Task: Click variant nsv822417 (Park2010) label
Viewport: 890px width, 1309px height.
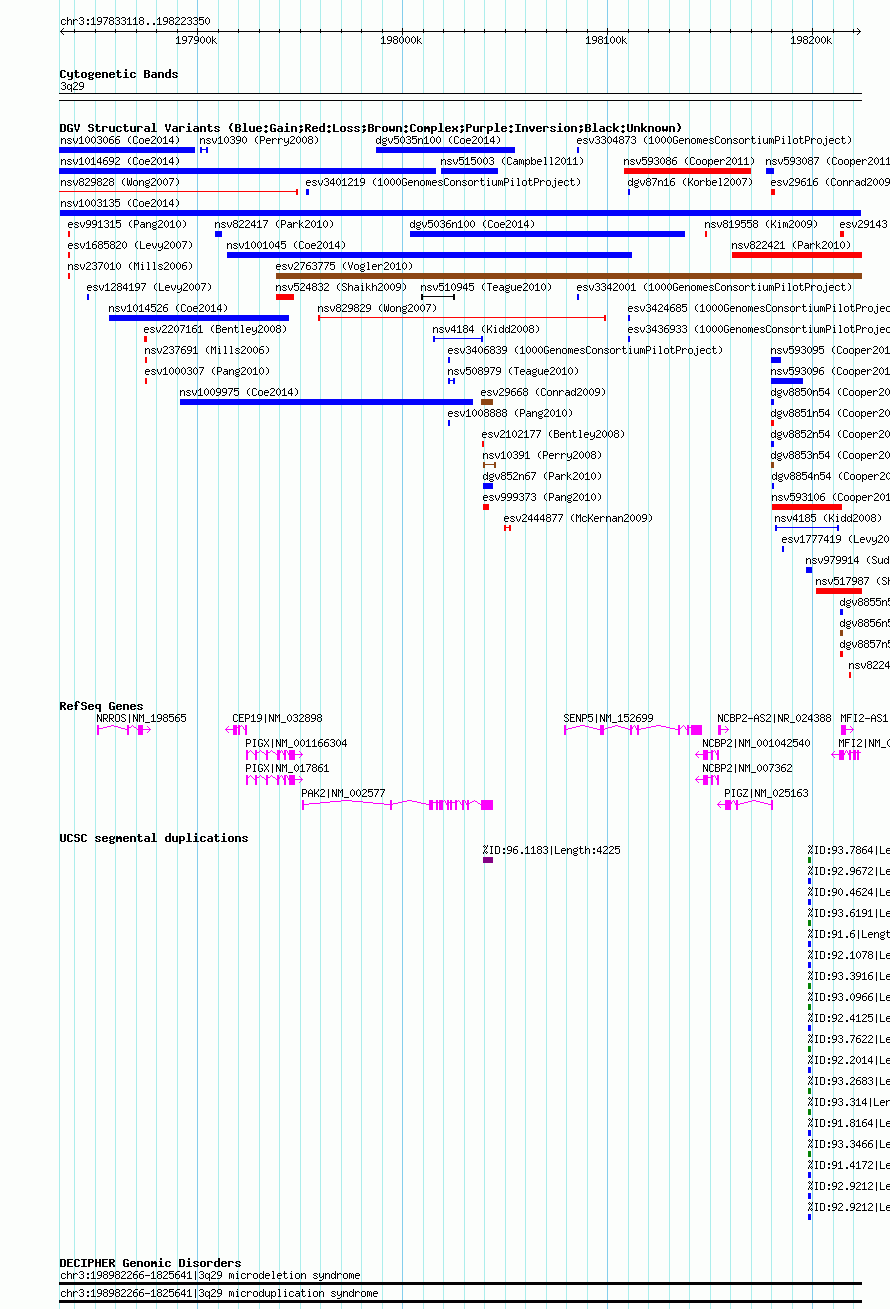Action: (x=275, y=224)
